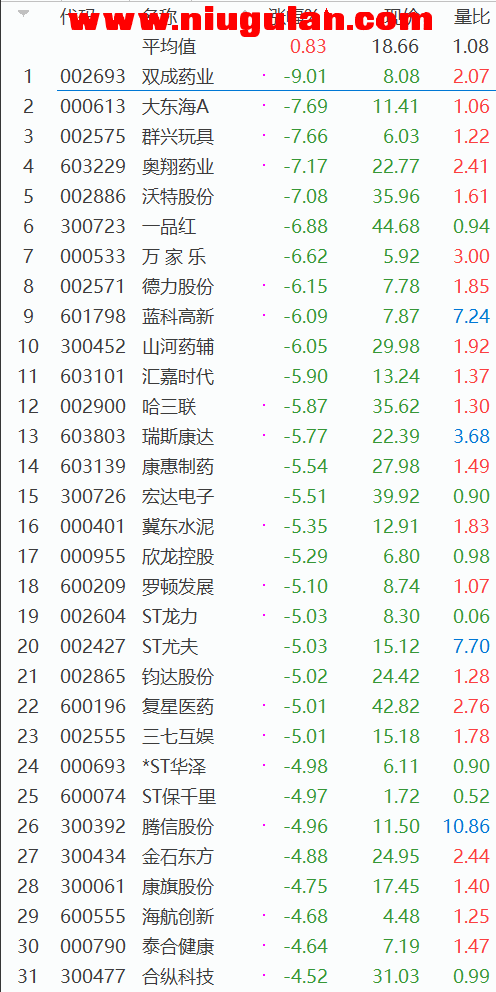Click stock code 002693
Screen dimensions: 496x992
93,77
